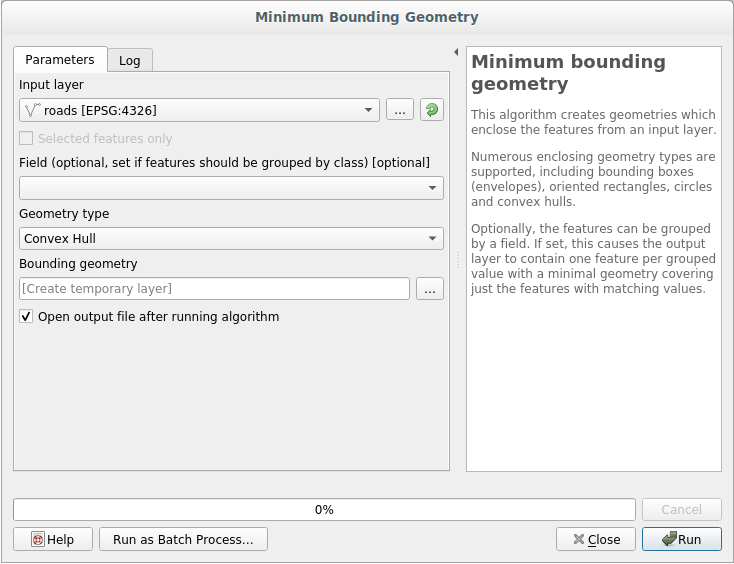Click the Create temporary layer field
The image size is (734, 564).
click(x=214, y=288)
